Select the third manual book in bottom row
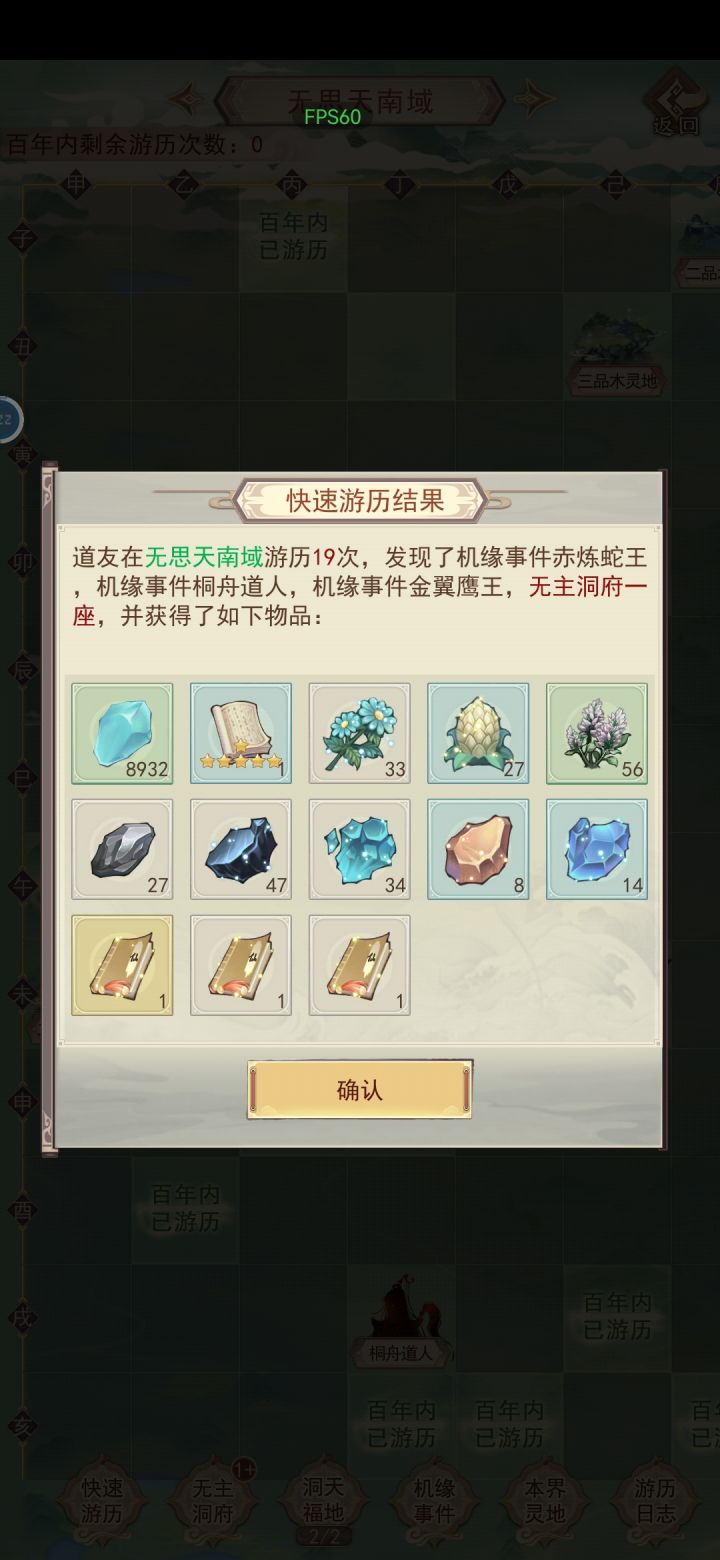Viewport: 720px width, 1560px height. pyautogui.click(x=359, y=965)
